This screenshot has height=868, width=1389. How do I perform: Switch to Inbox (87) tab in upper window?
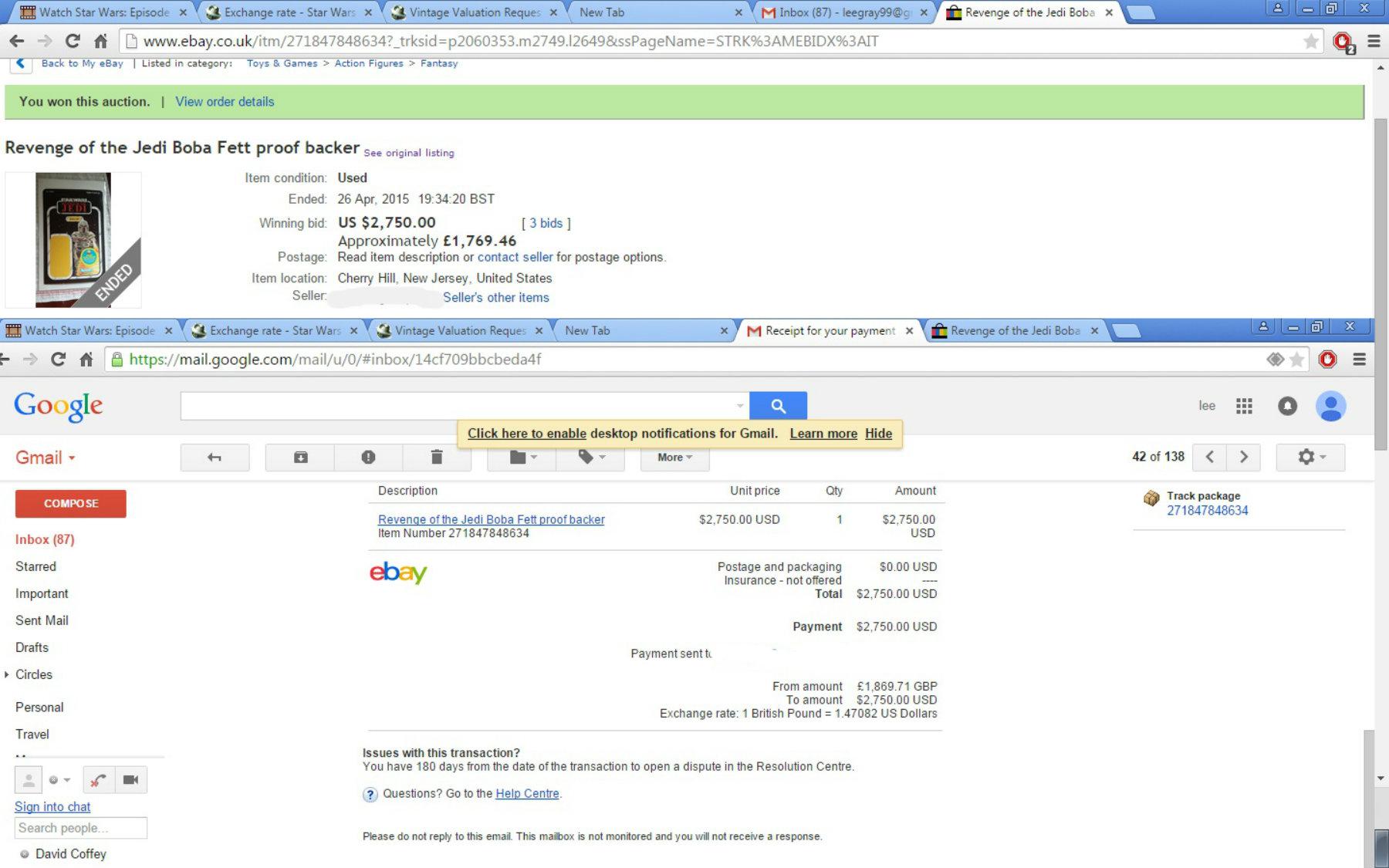[844, 12]
